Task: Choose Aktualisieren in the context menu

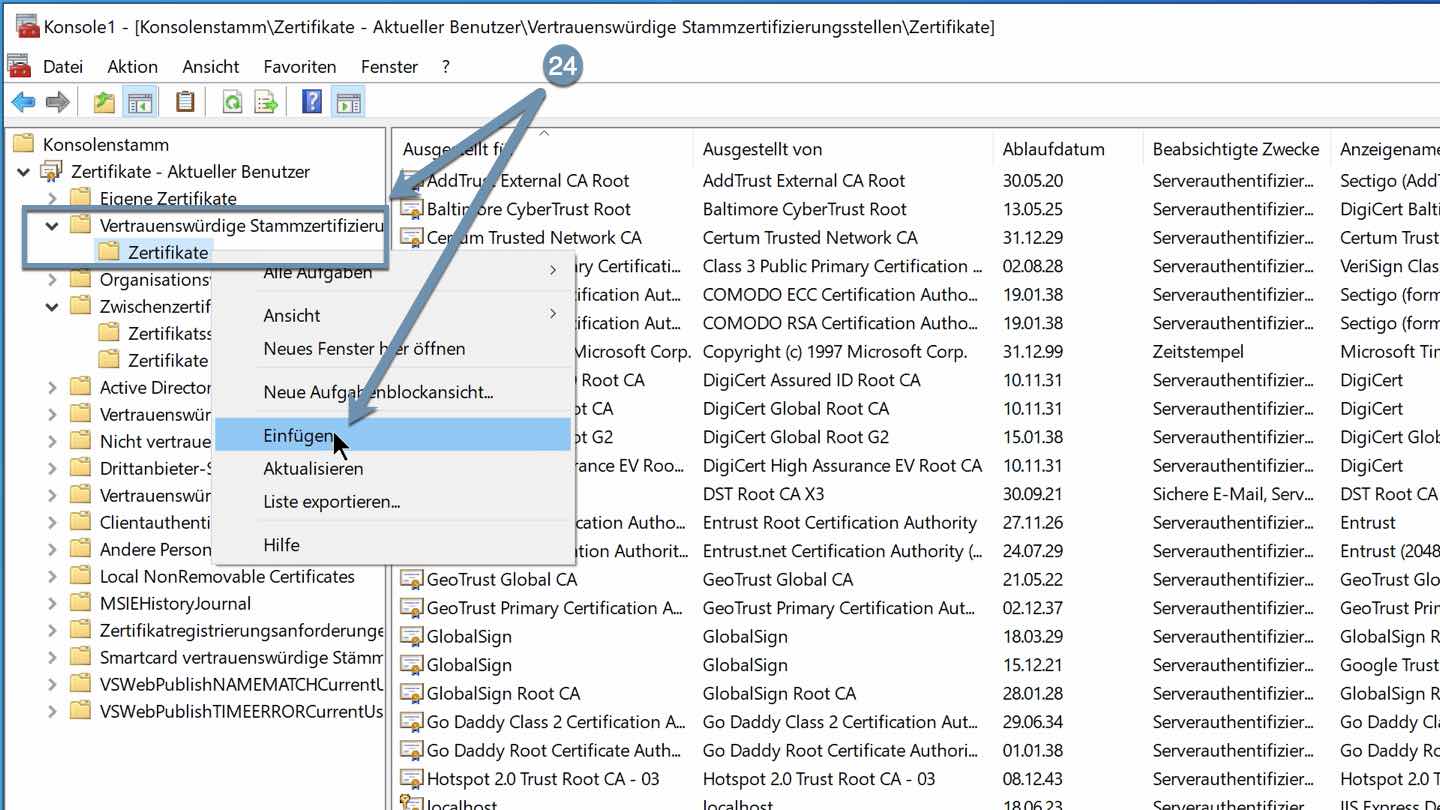Action: (392, 468)
